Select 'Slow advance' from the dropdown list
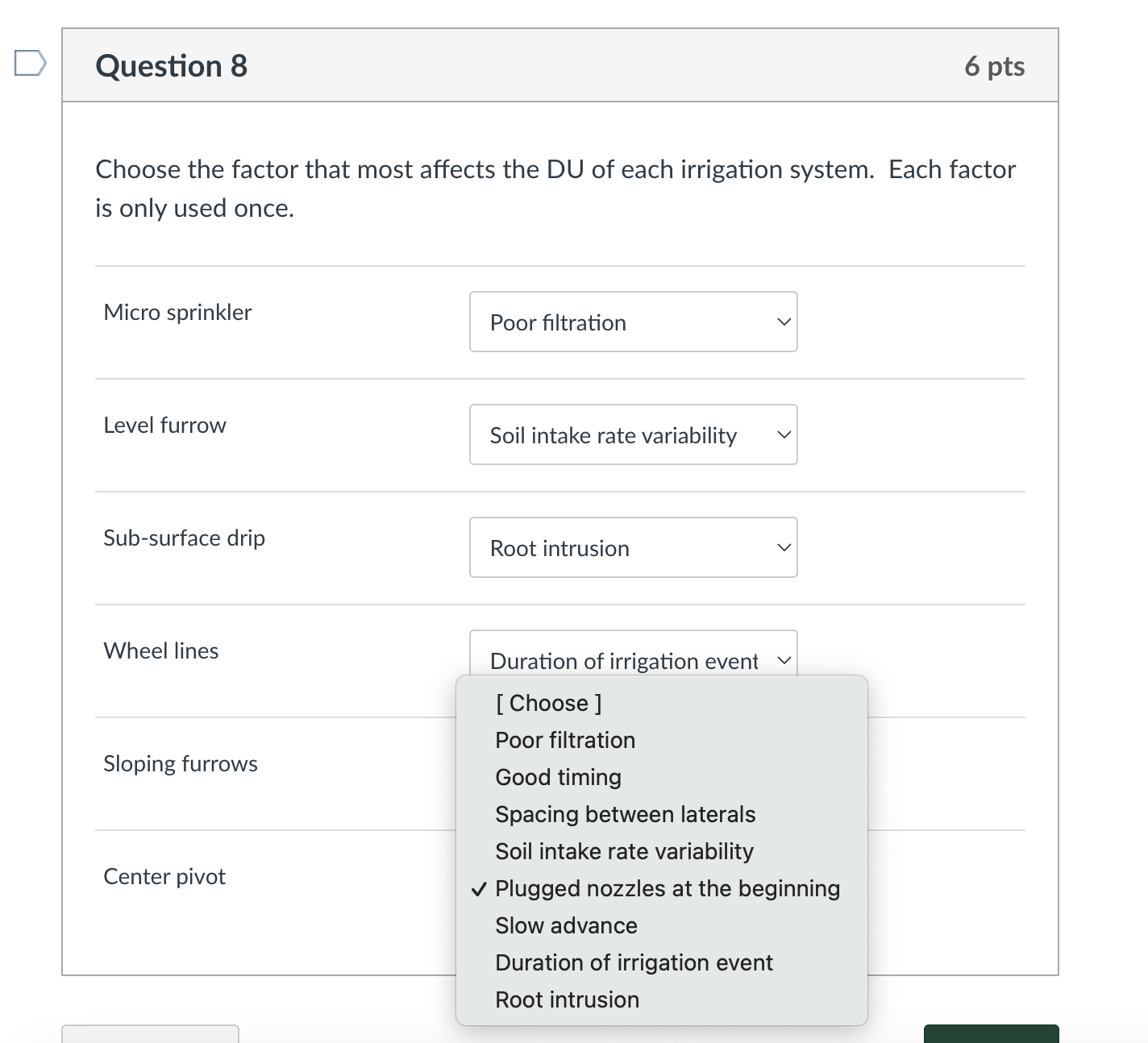1148x1043 pixels. coord(565,925)
